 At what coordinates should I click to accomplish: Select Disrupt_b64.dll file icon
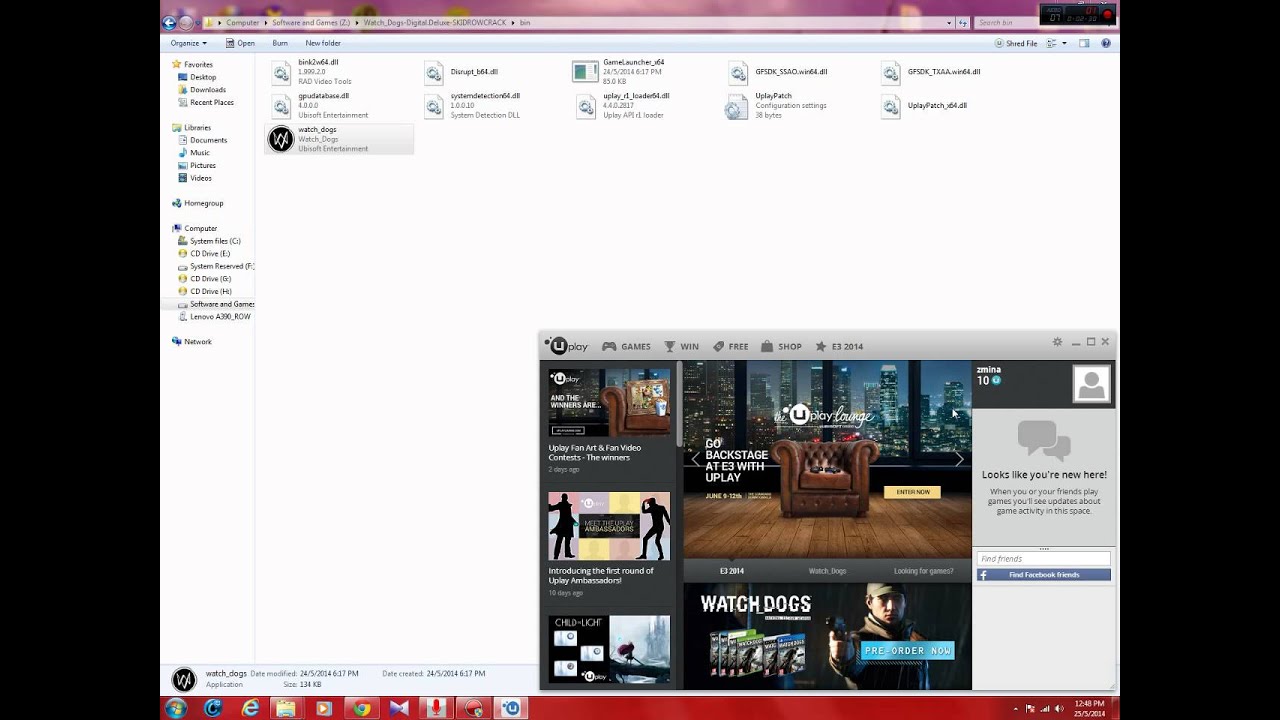[x=433, y=72]
